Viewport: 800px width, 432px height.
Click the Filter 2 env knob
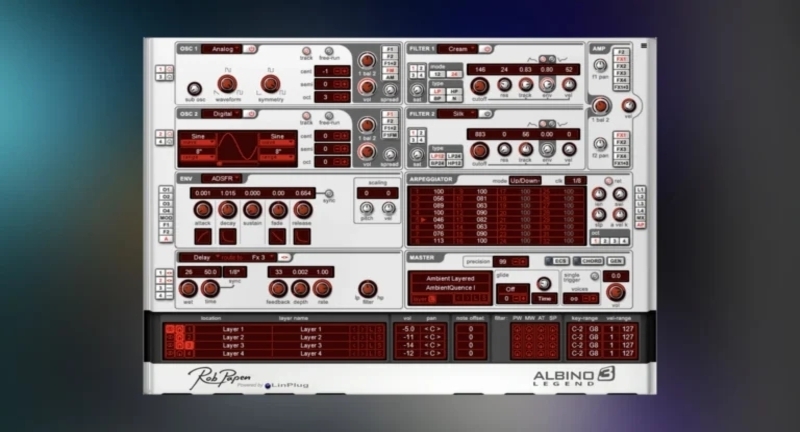(547, 149)
